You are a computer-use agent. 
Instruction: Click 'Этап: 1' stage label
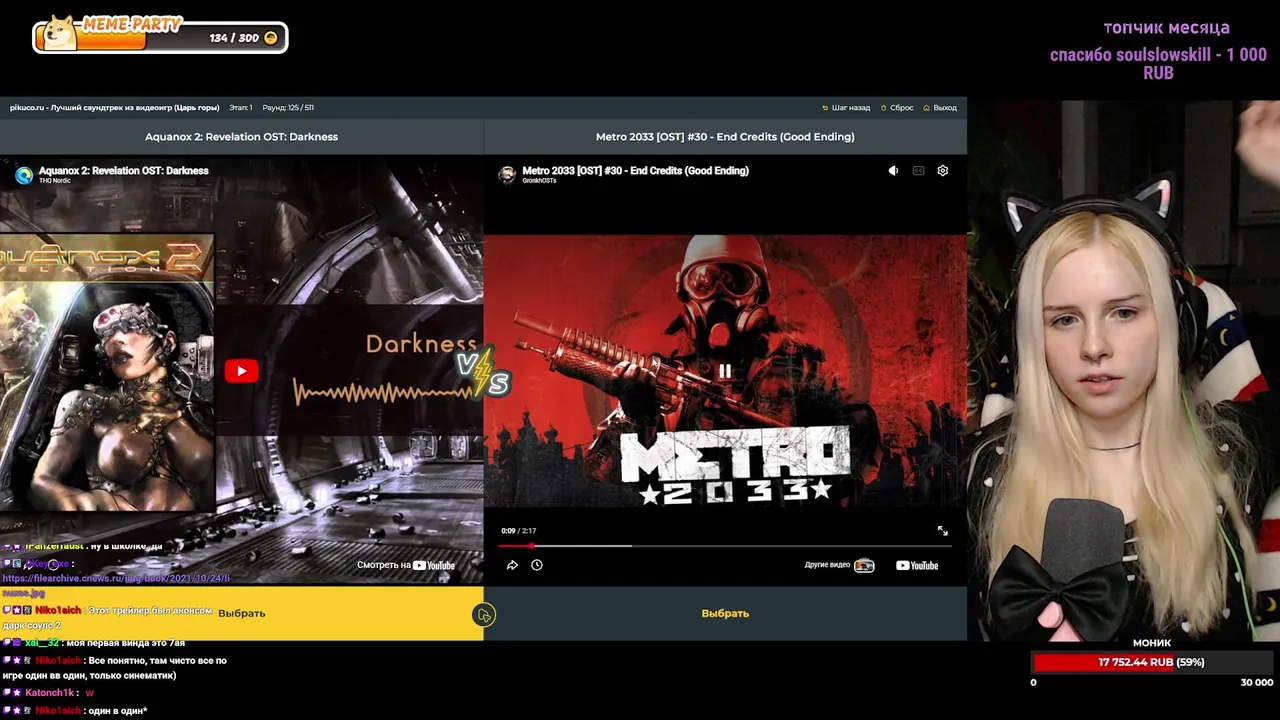(x=240, y=108)
